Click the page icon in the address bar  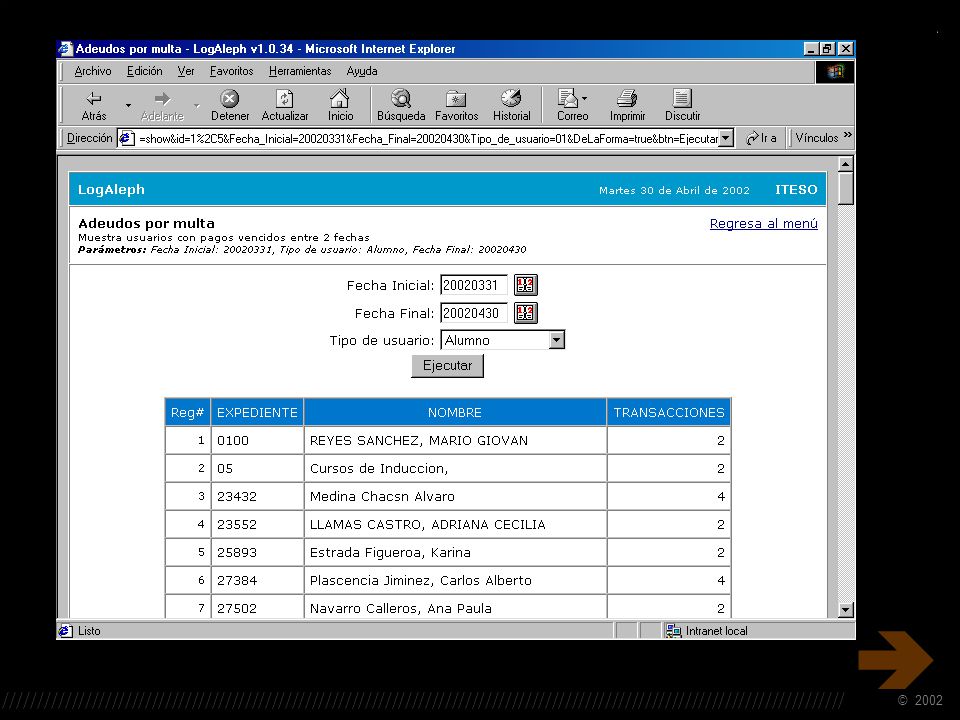pos(126,138)
